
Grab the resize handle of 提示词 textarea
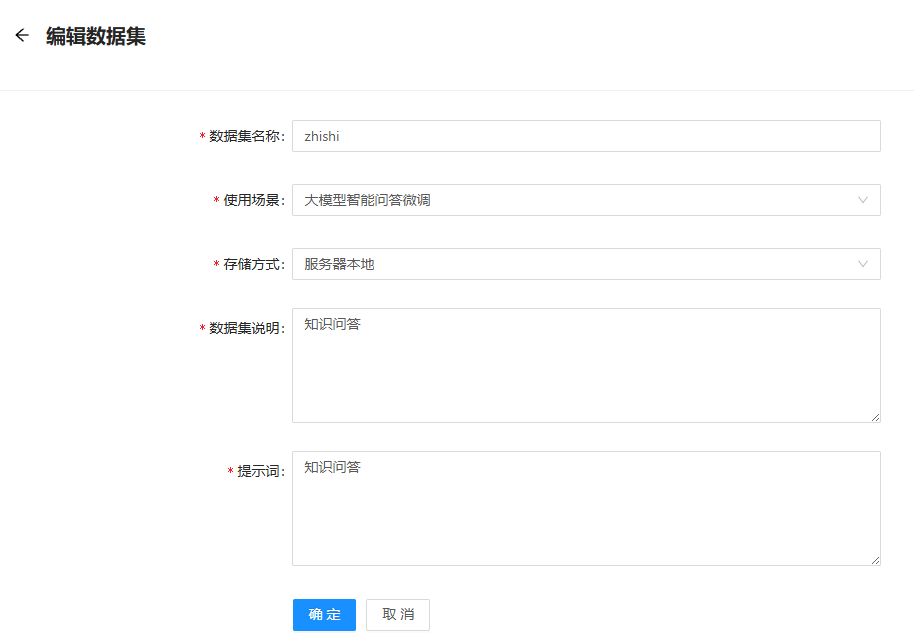[875, 560]
